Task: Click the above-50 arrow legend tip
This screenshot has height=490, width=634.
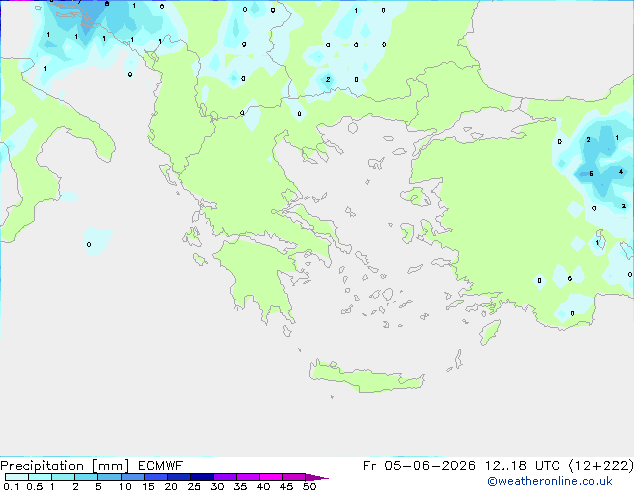Action: click(x=317, y=477)
